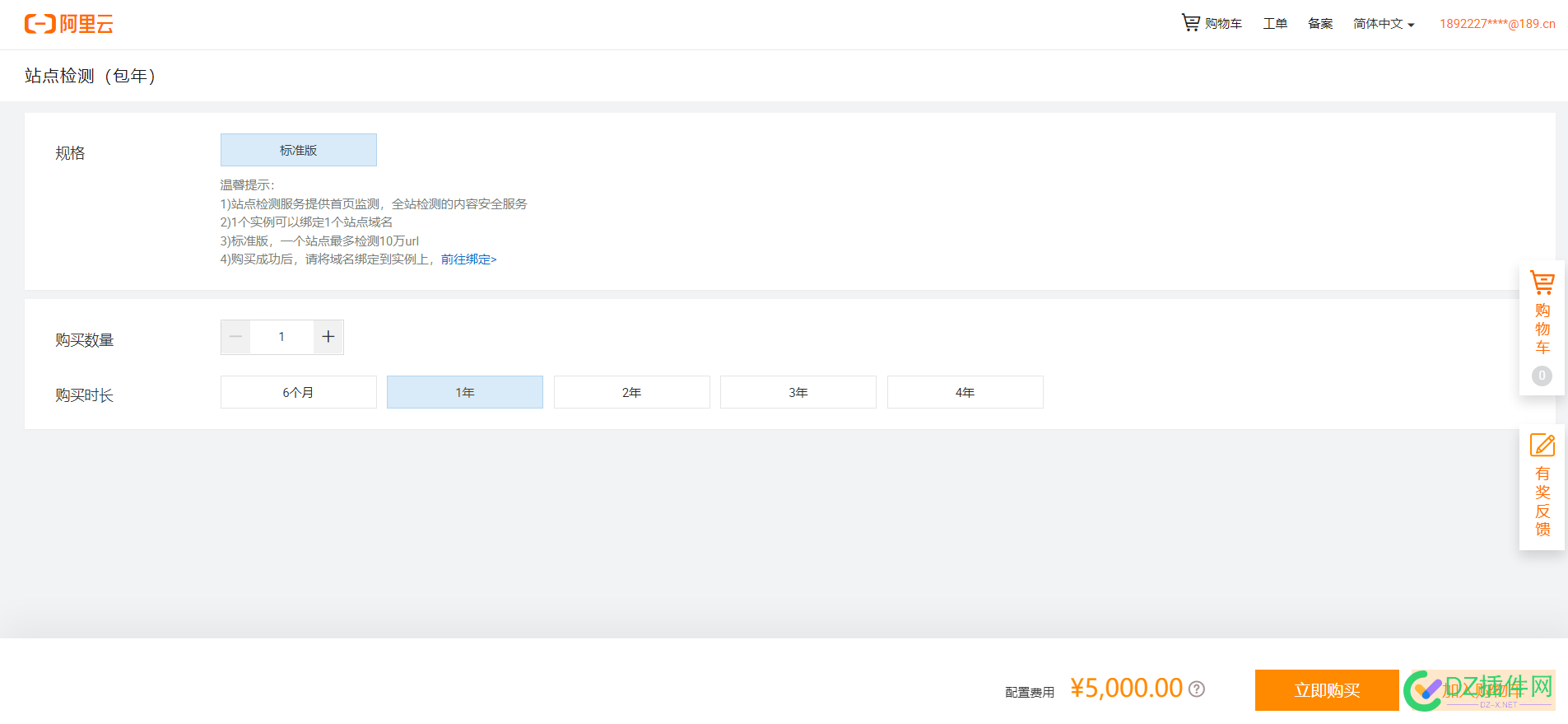Open the 有奖反馈 feedback edit icon

pyautogui.click(x=1542, y=445)
